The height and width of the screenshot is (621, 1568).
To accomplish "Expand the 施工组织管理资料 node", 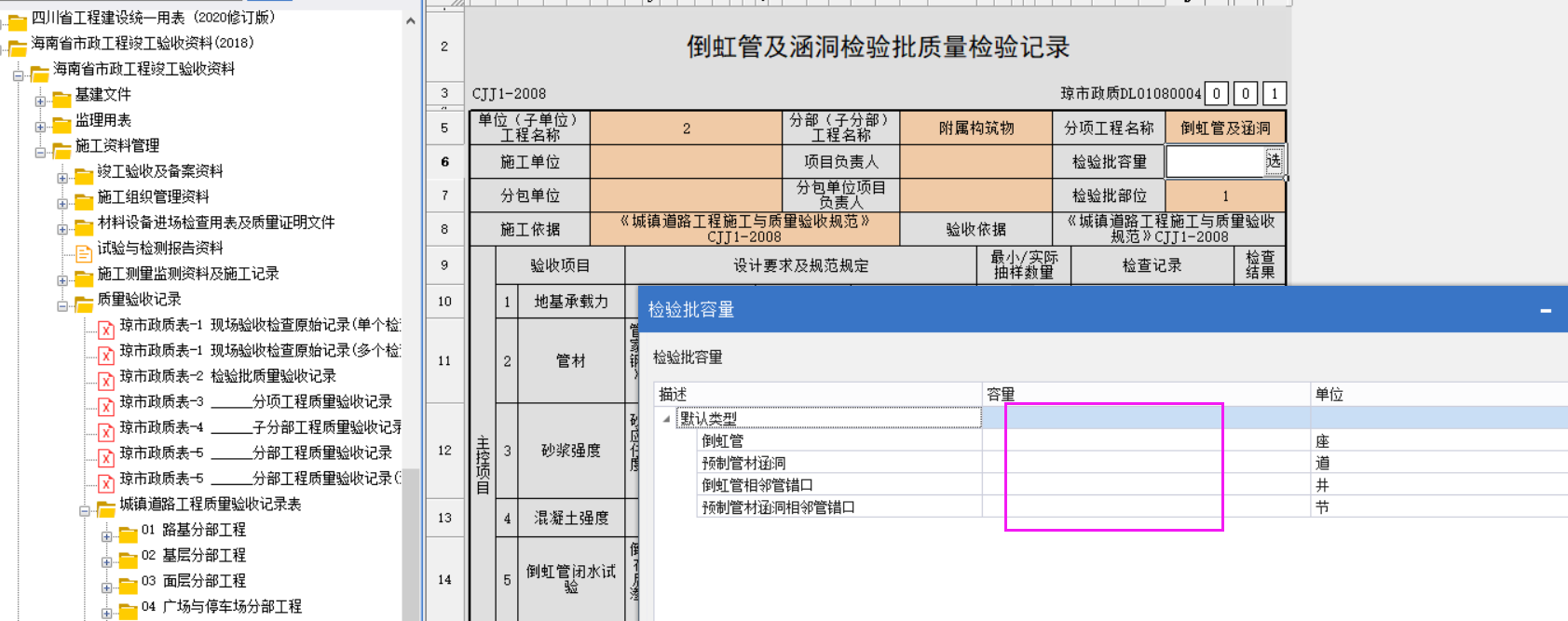I will click(62, 203).
